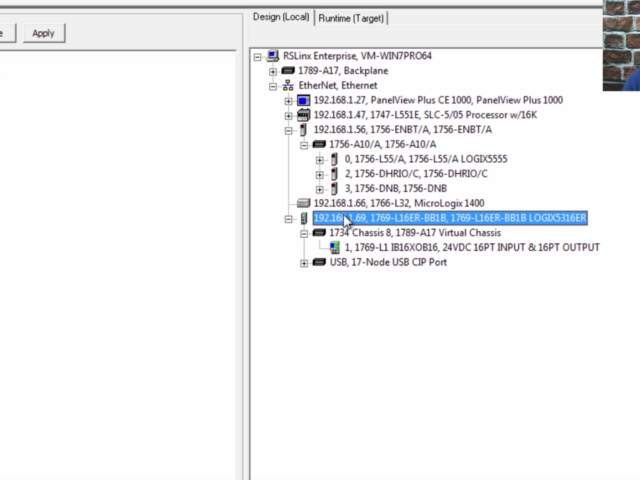Click the 1769-L16ER-BB1B controller icon
This screenshot has width=640, height=480.
coord(303,218)
